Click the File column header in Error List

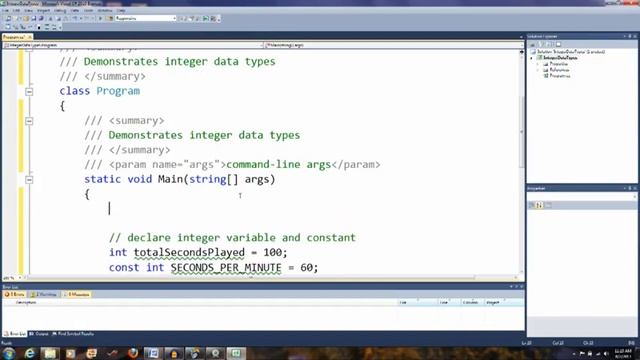[403, 302]
